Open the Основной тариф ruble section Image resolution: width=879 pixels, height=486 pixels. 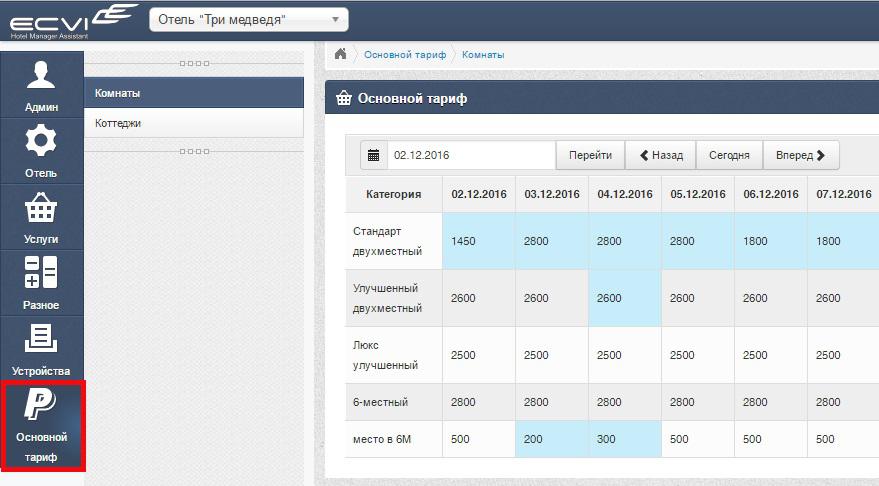click(x=42, y=425)
